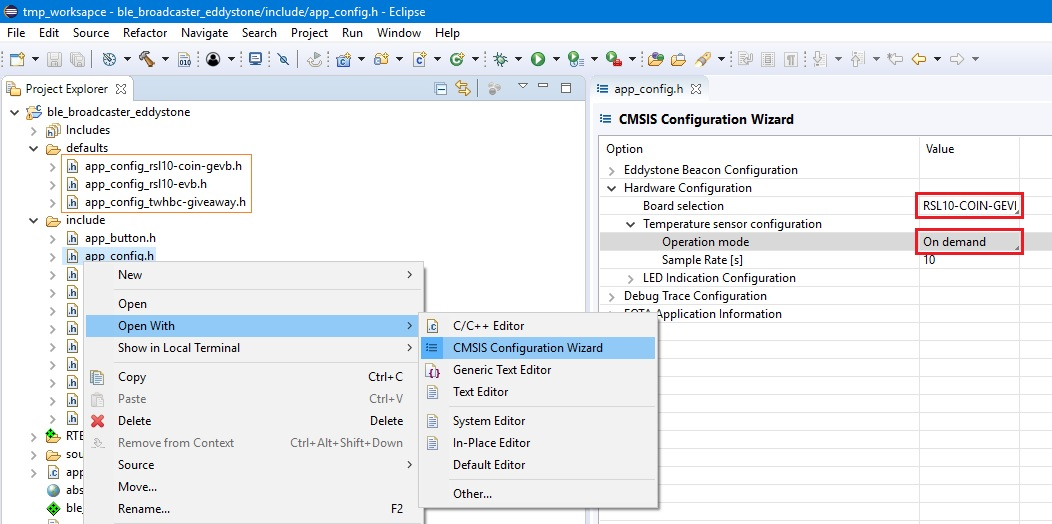Open the Run button dropdown arrow
Image resolution: width=1052 pixels, height=524 pixels.
point(556,60)
